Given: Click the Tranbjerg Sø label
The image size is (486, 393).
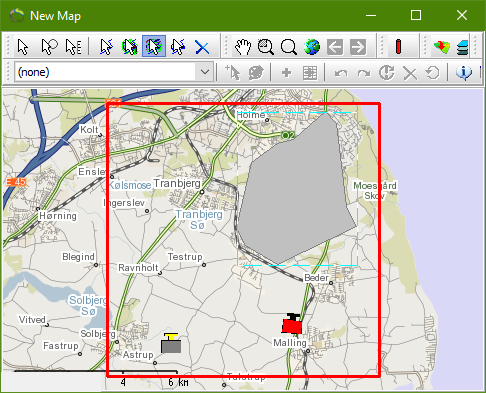Looking at the screenshot, I should coord(199,220).
